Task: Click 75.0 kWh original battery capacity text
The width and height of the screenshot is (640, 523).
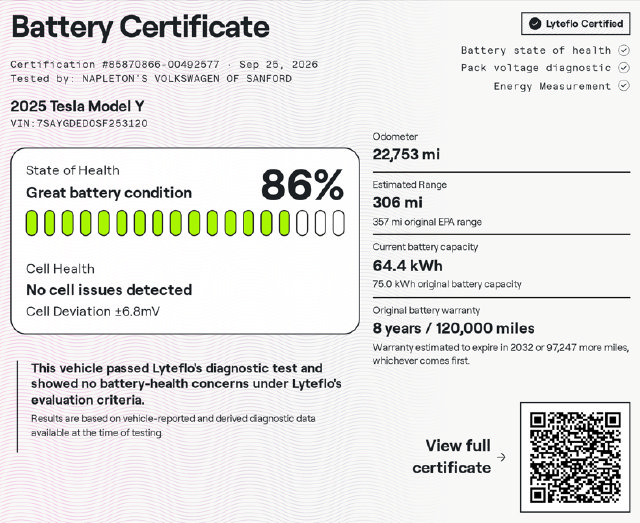Action: click(x=447, y=284)
